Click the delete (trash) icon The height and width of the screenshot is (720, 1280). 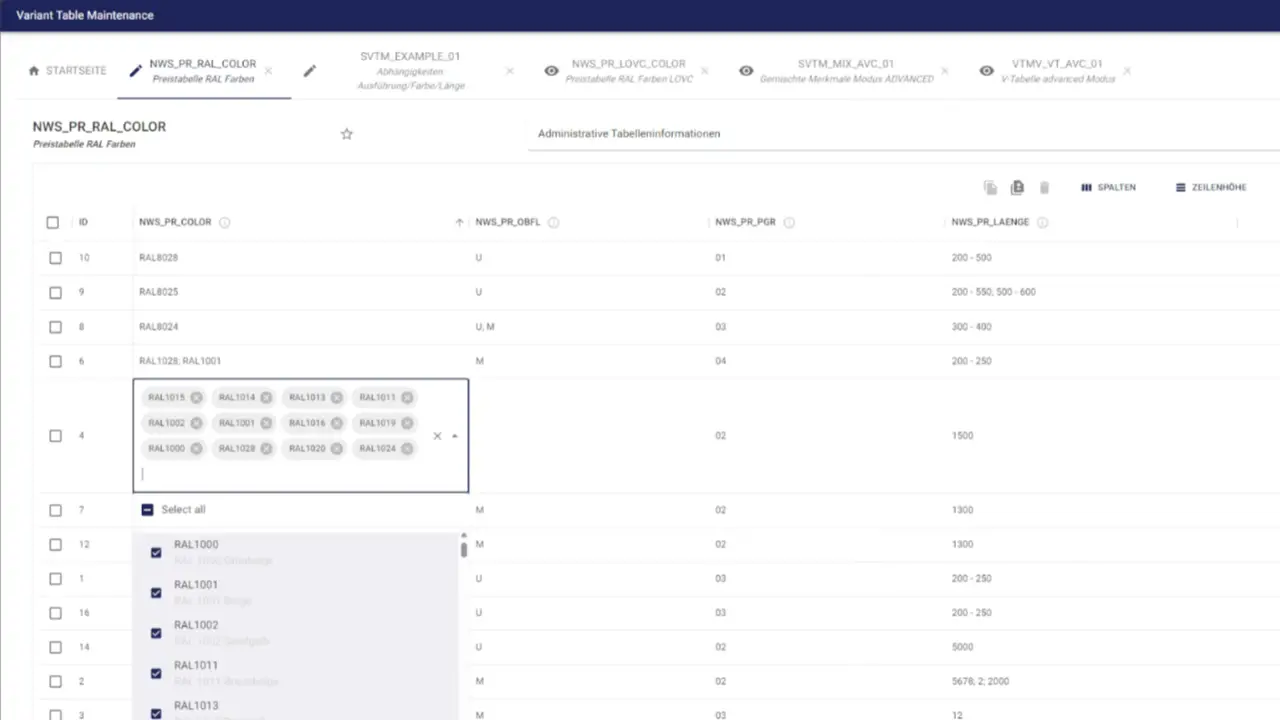[x=1044, y=187]
